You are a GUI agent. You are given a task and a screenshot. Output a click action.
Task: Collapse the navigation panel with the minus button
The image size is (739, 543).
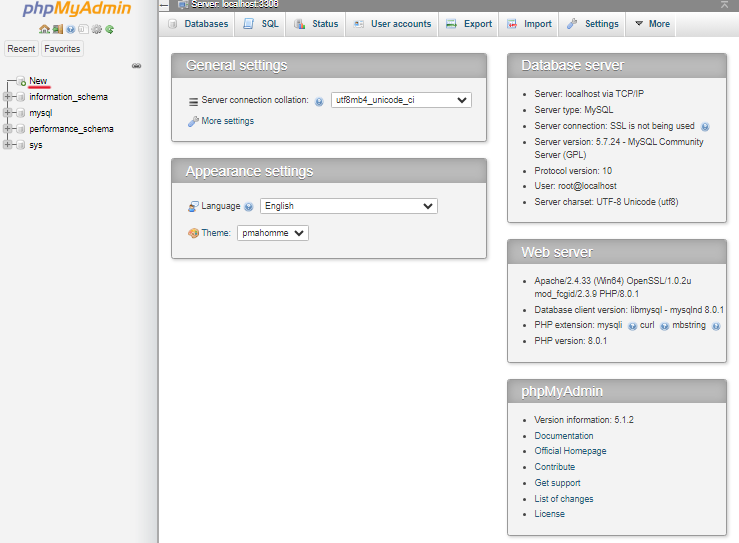(164, 6)
